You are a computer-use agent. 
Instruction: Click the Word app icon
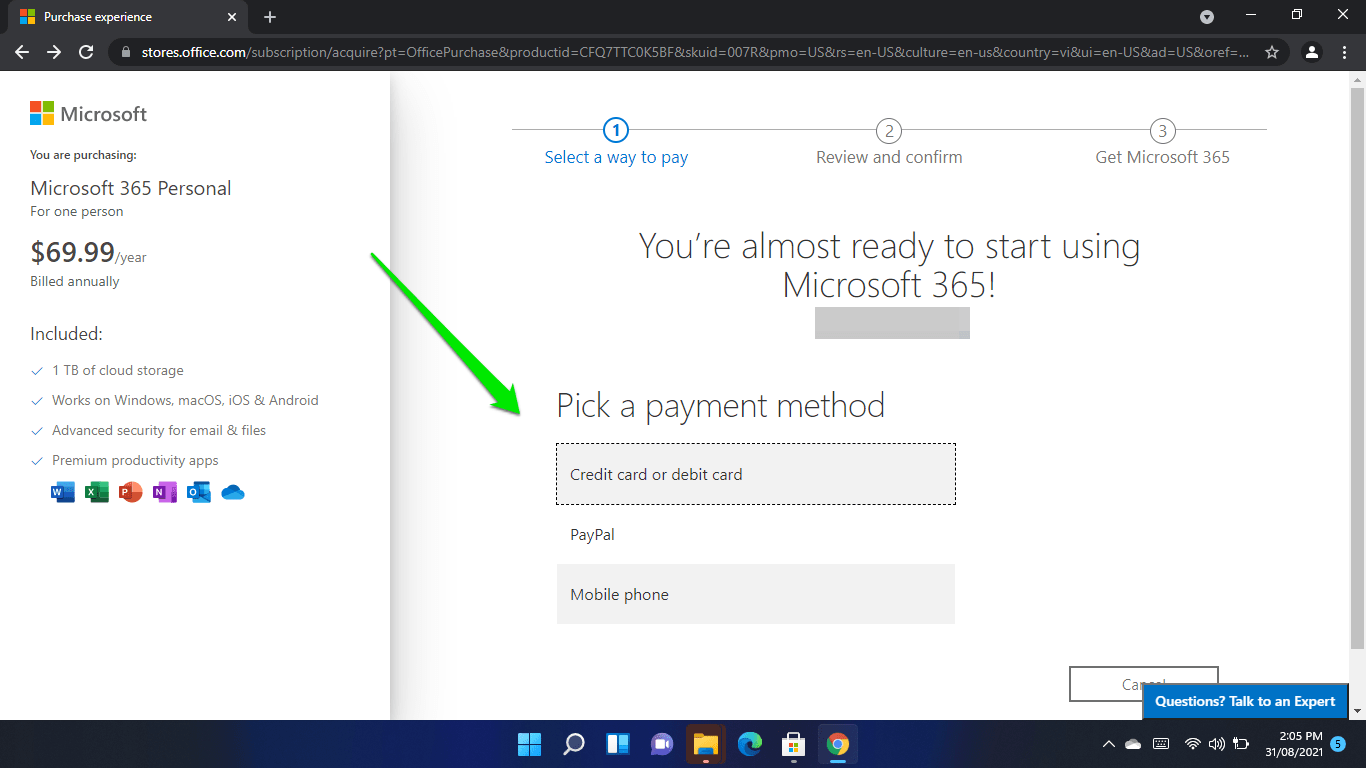pos(63,492)
